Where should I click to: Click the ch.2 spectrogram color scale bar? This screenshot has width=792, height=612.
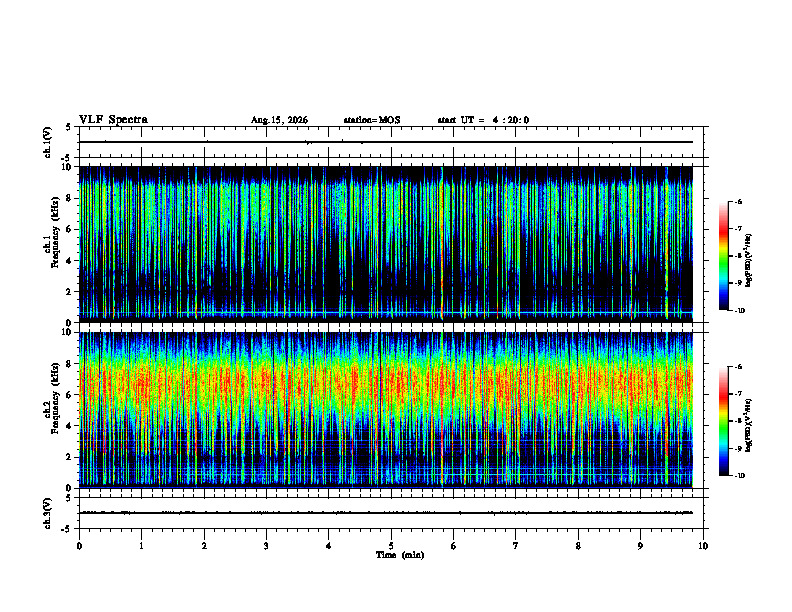[724, 421]
